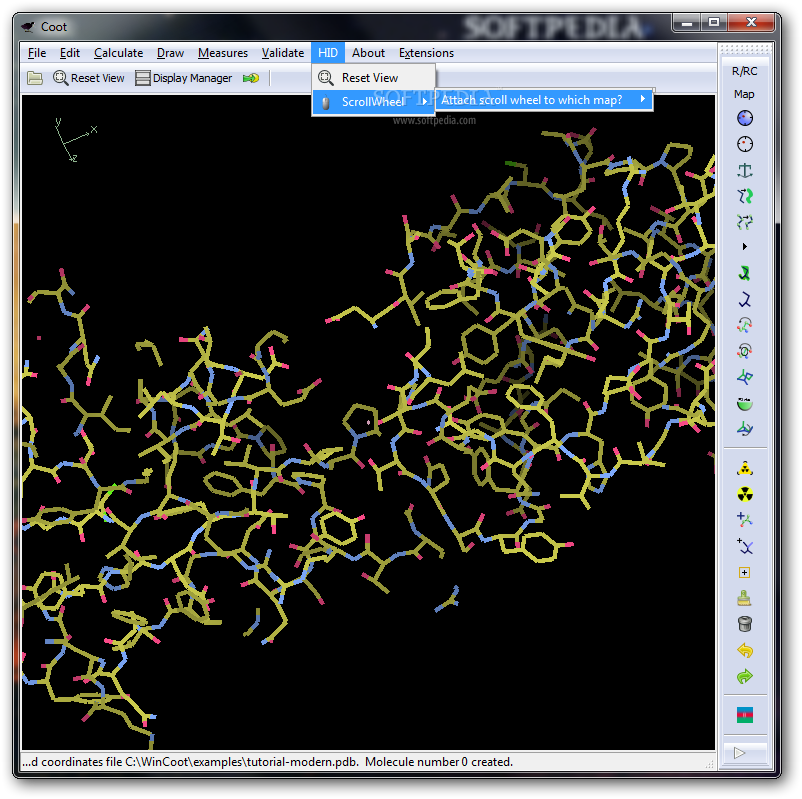The width and height of the screenshot is (802, 799).
Task: Click the Flip Peptide icon
Action: click(745, 377)
